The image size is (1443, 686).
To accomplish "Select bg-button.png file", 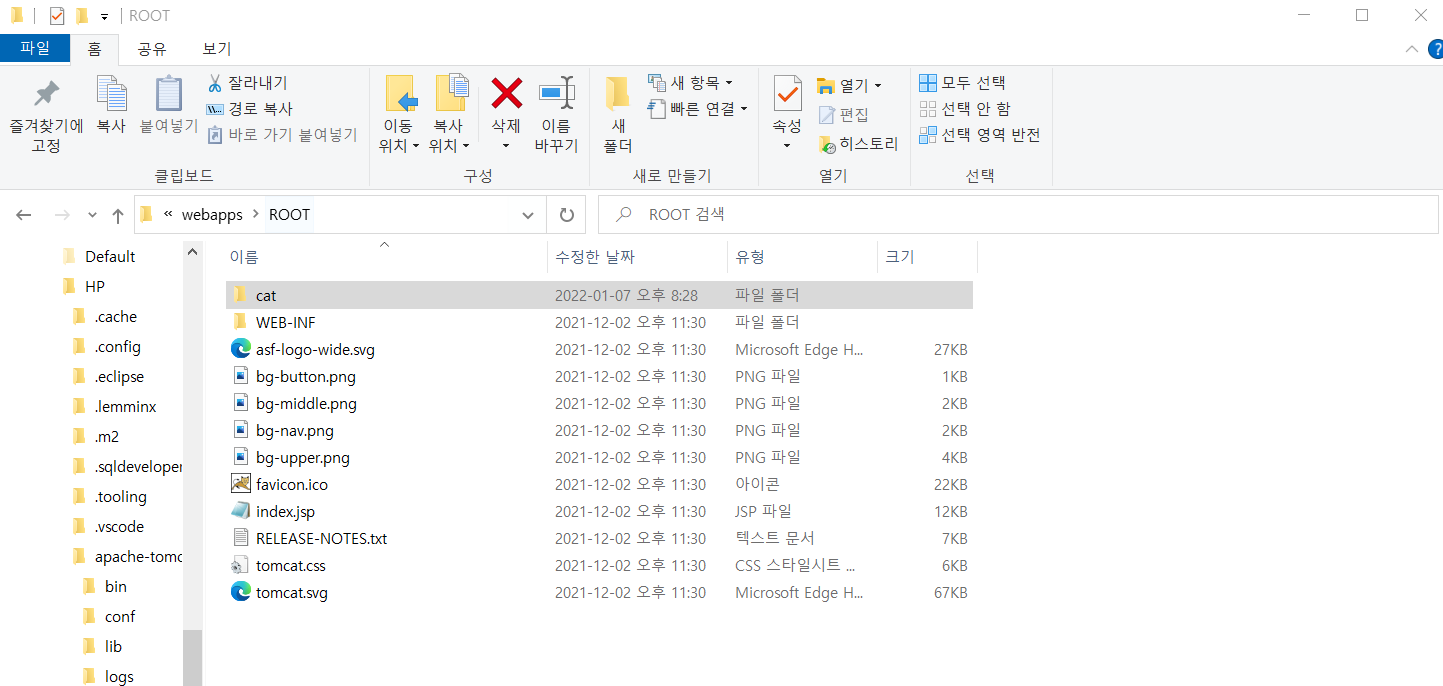I will click(x=599, y=376).
